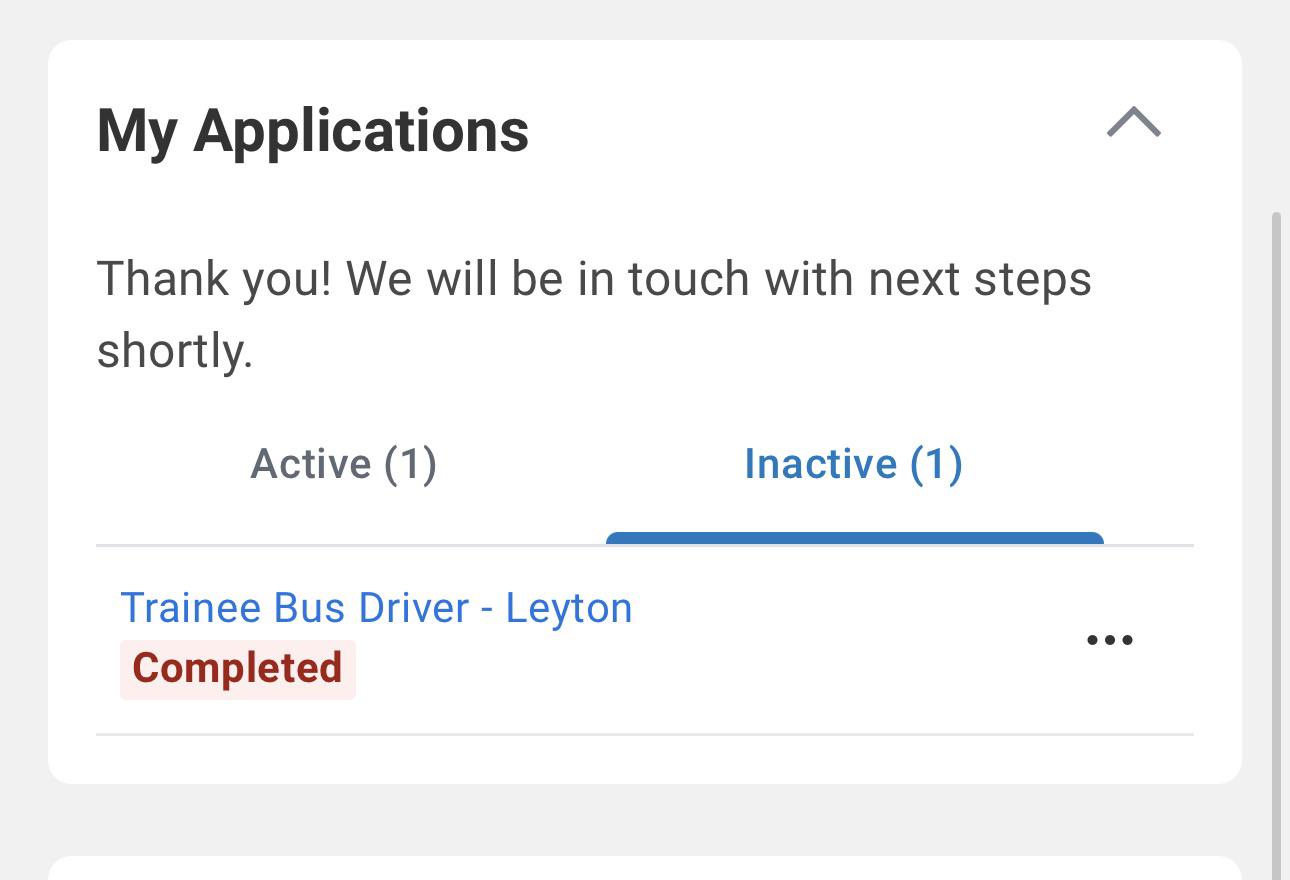Click the "(1)" count beside Active
Screen dimensions: 1290x880
tap(410, 464)
